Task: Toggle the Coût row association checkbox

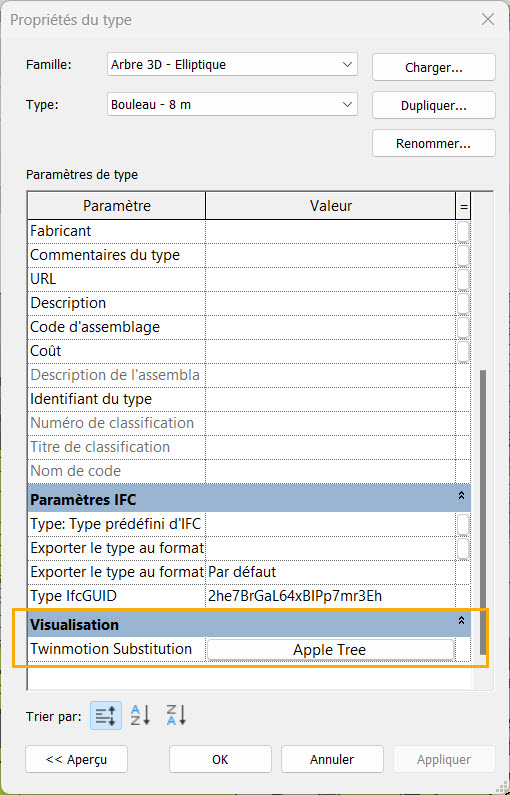Action: pos(463,351)
